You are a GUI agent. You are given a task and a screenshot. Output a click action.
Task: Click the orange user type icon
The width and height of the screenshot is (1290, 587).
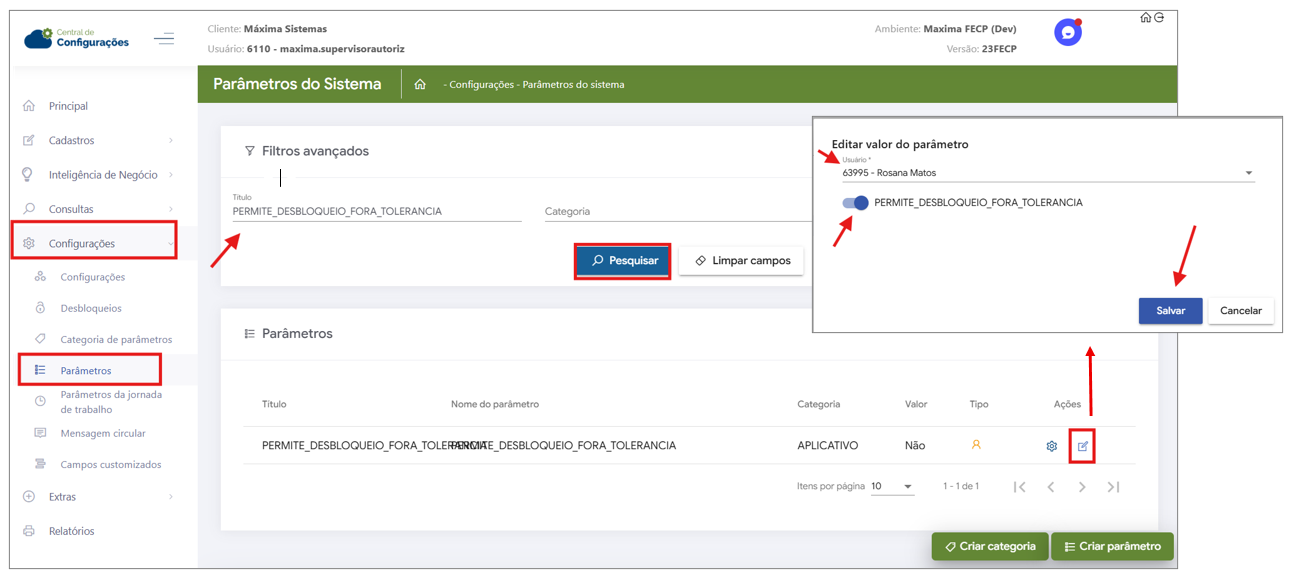click(976, 444)
